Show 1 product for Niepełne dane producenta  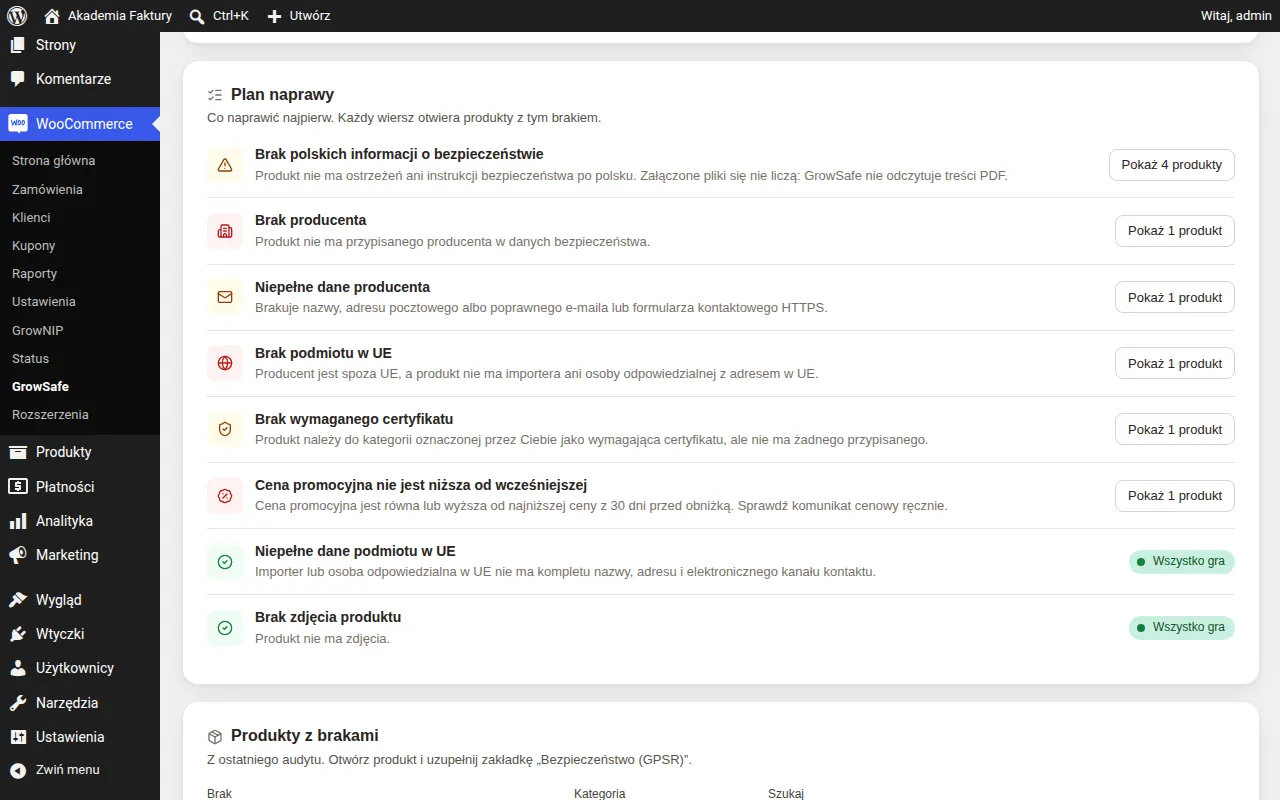point(1175,297)
